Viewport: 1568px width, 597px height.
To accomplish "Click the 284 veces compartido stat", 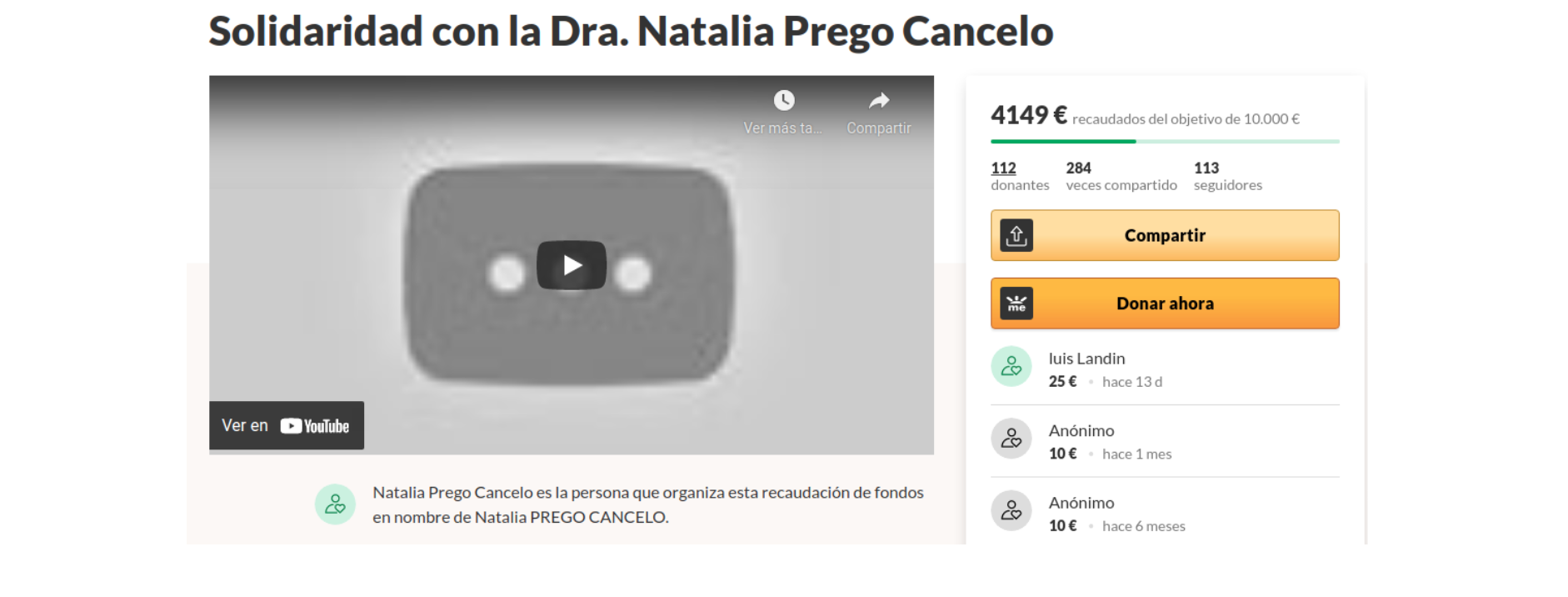I will [1121, 176].
